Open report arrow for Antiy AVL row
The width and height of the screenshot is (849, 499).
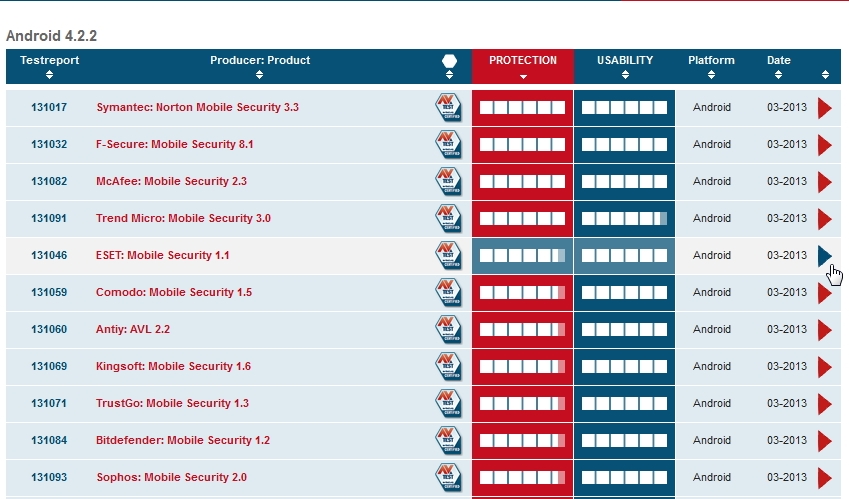pos(825,330)
